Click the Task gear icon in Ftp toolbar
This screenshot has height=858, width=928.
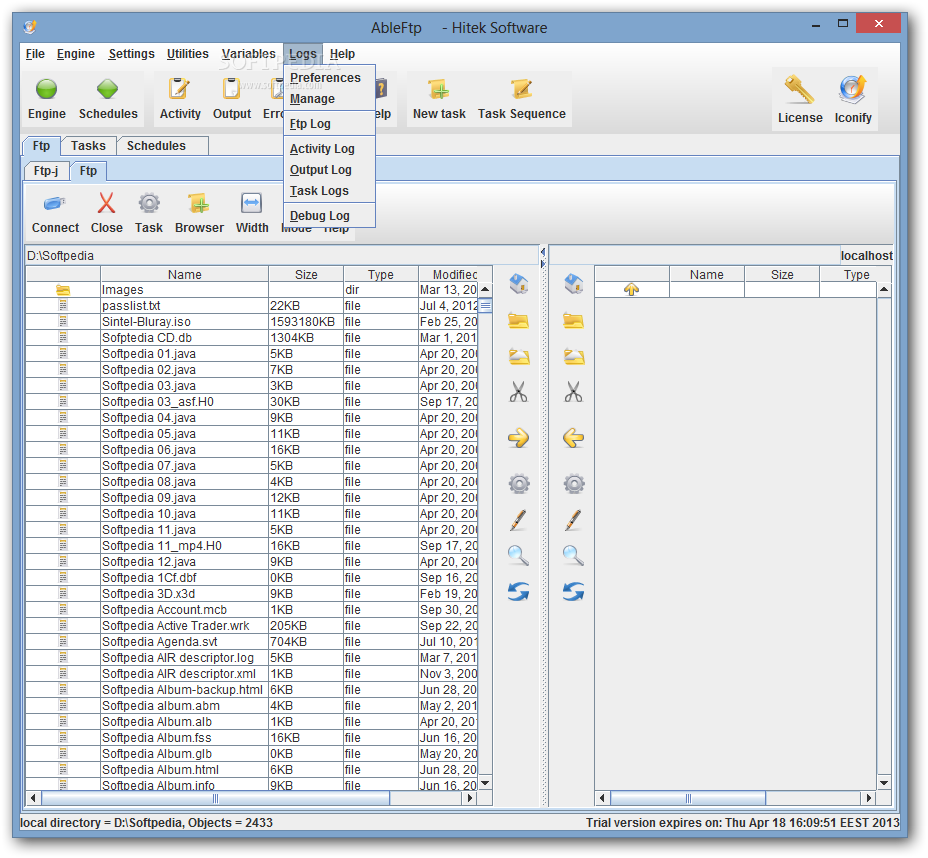(x=149, y=203)
